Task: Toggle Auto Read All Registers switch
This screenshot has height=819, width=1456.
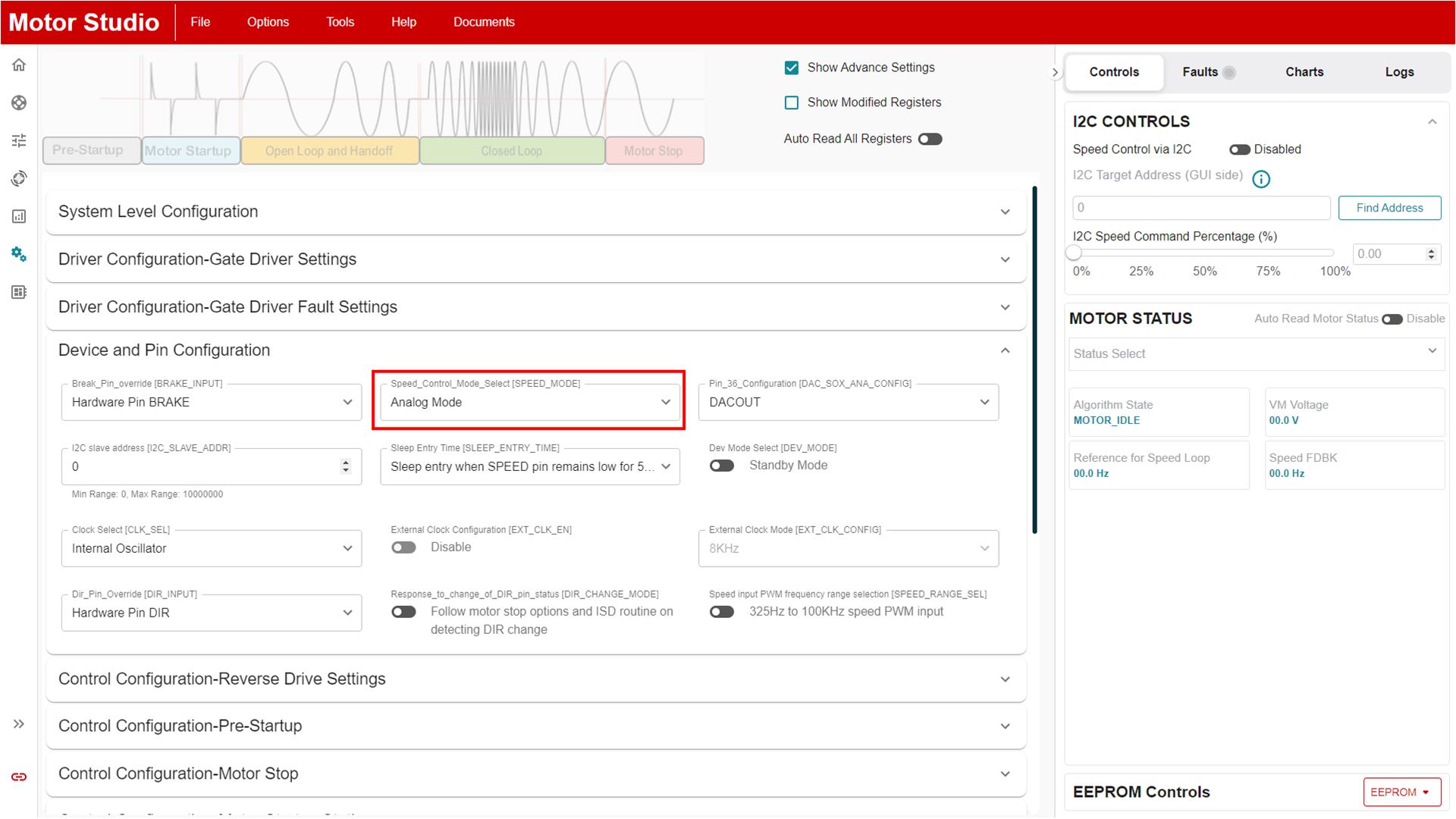Action: (x=930, y=139)
